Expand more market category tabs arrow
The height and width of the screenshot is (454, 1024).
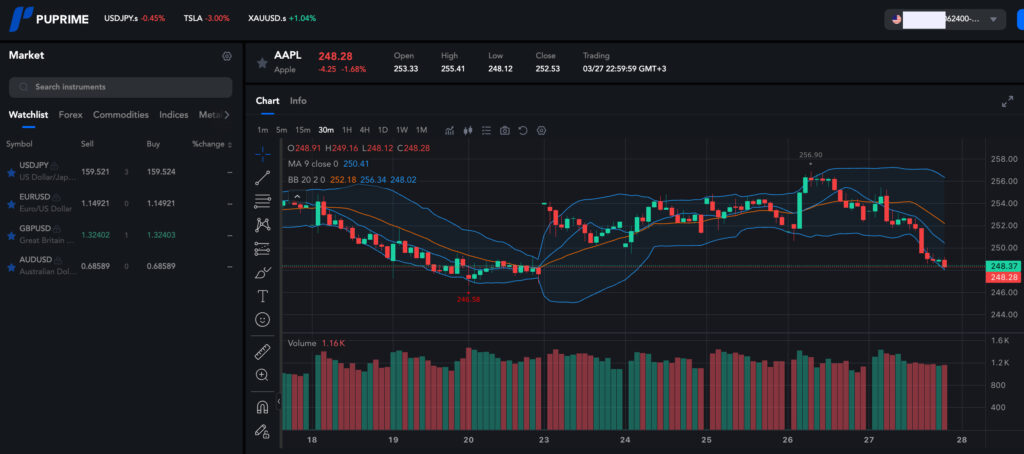pyautogui.click(x=233, y=115)
